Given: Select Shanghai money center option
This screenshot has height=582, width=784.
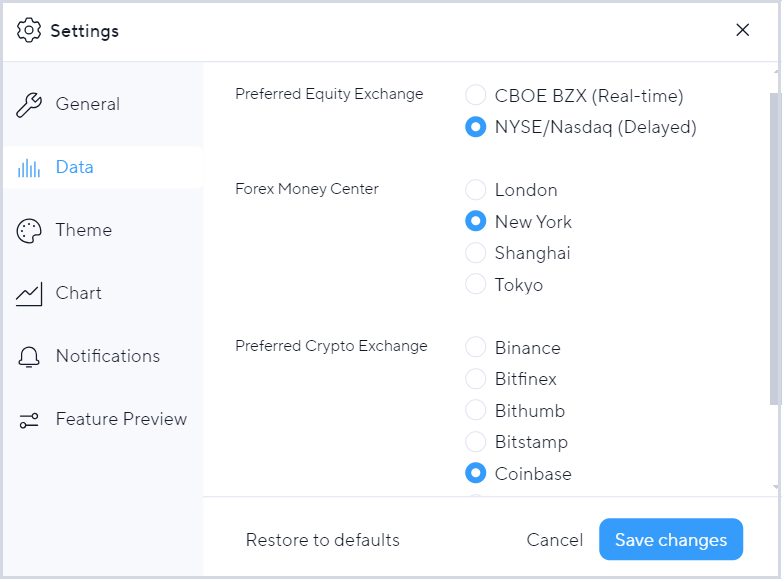Looking at the screenshot, I should 475,252.
